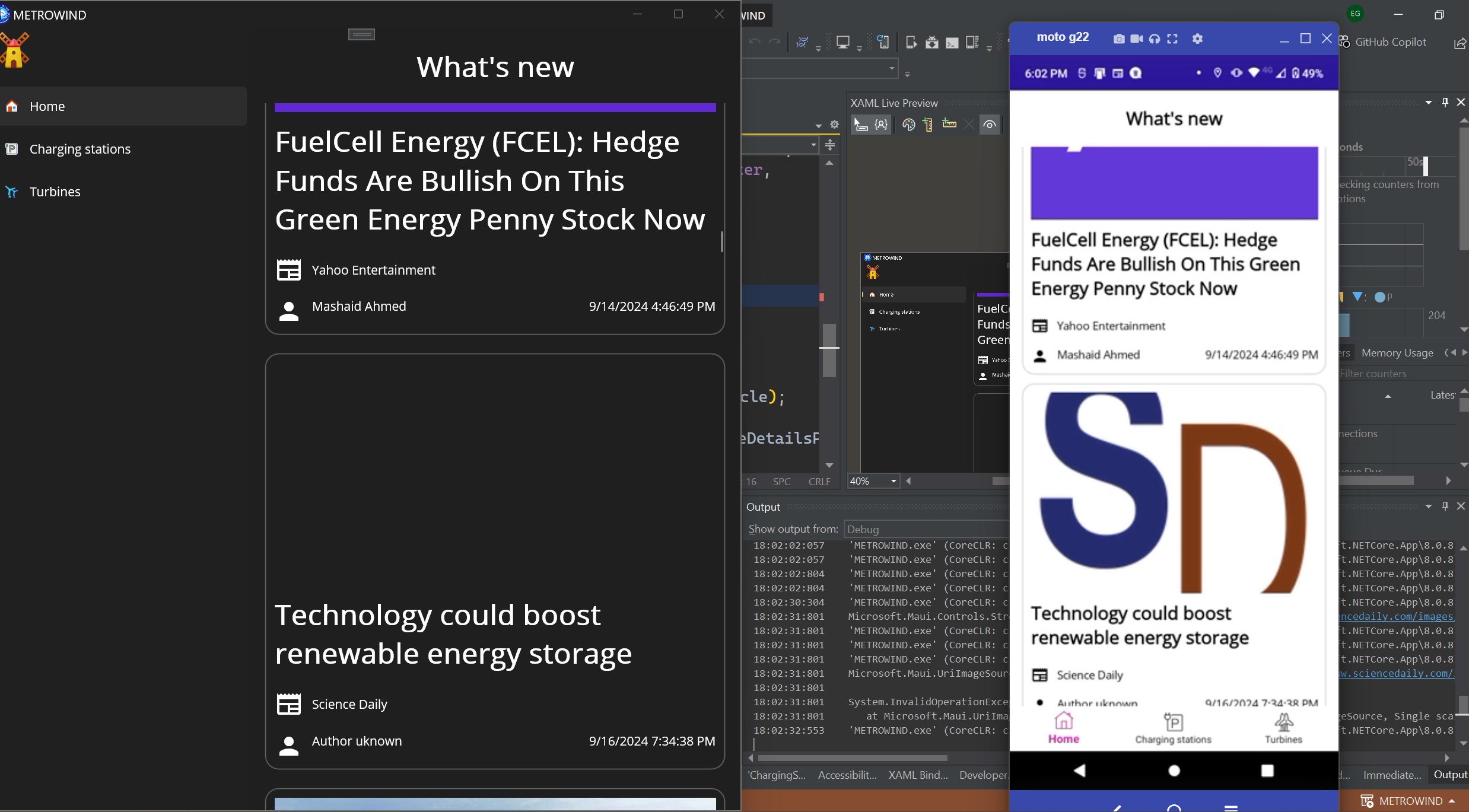Open Android adb command prompt icon
Image resolution: width=1469 pixels, height=812 pixels.
click(x=952, y=43)
